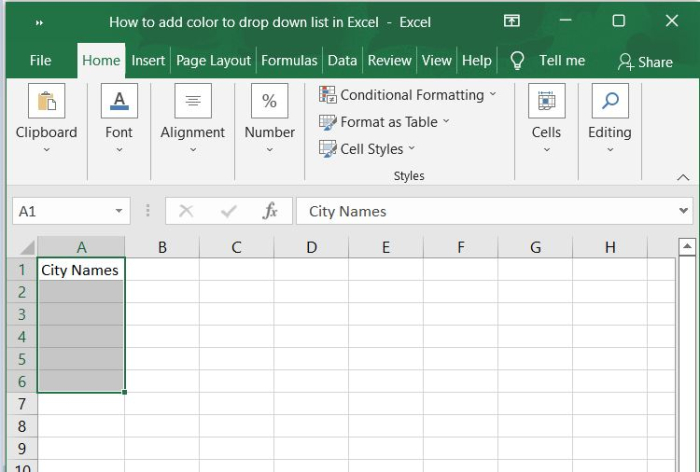Select row header 1
Image resolution: width=700 pixels, height=472 pixels.
(x=22, y=270)
